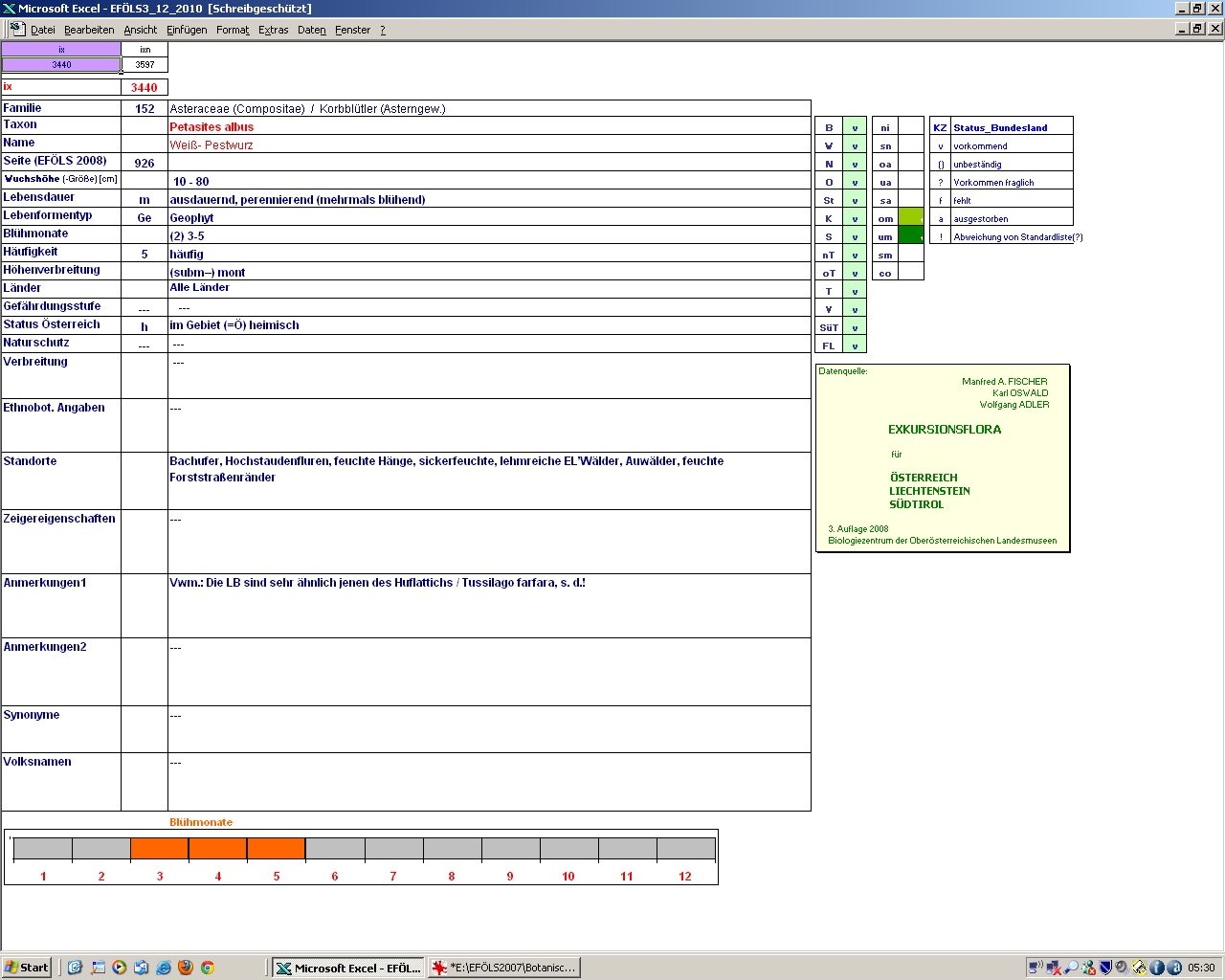Click the red 3440 ix value cell
The image size is (1225, 980).
[x=145, y=87]
